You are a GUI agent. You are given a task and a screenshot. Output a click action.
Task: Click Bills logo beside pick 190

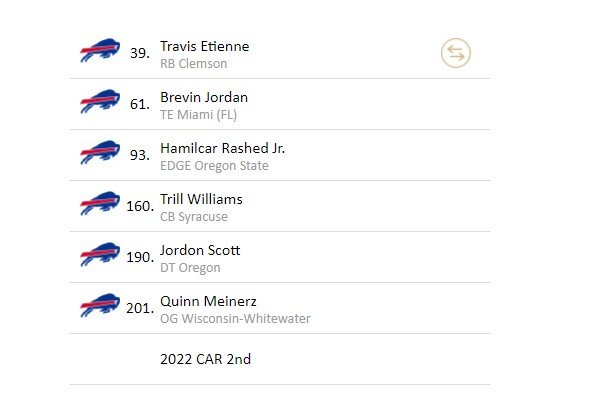100,254
